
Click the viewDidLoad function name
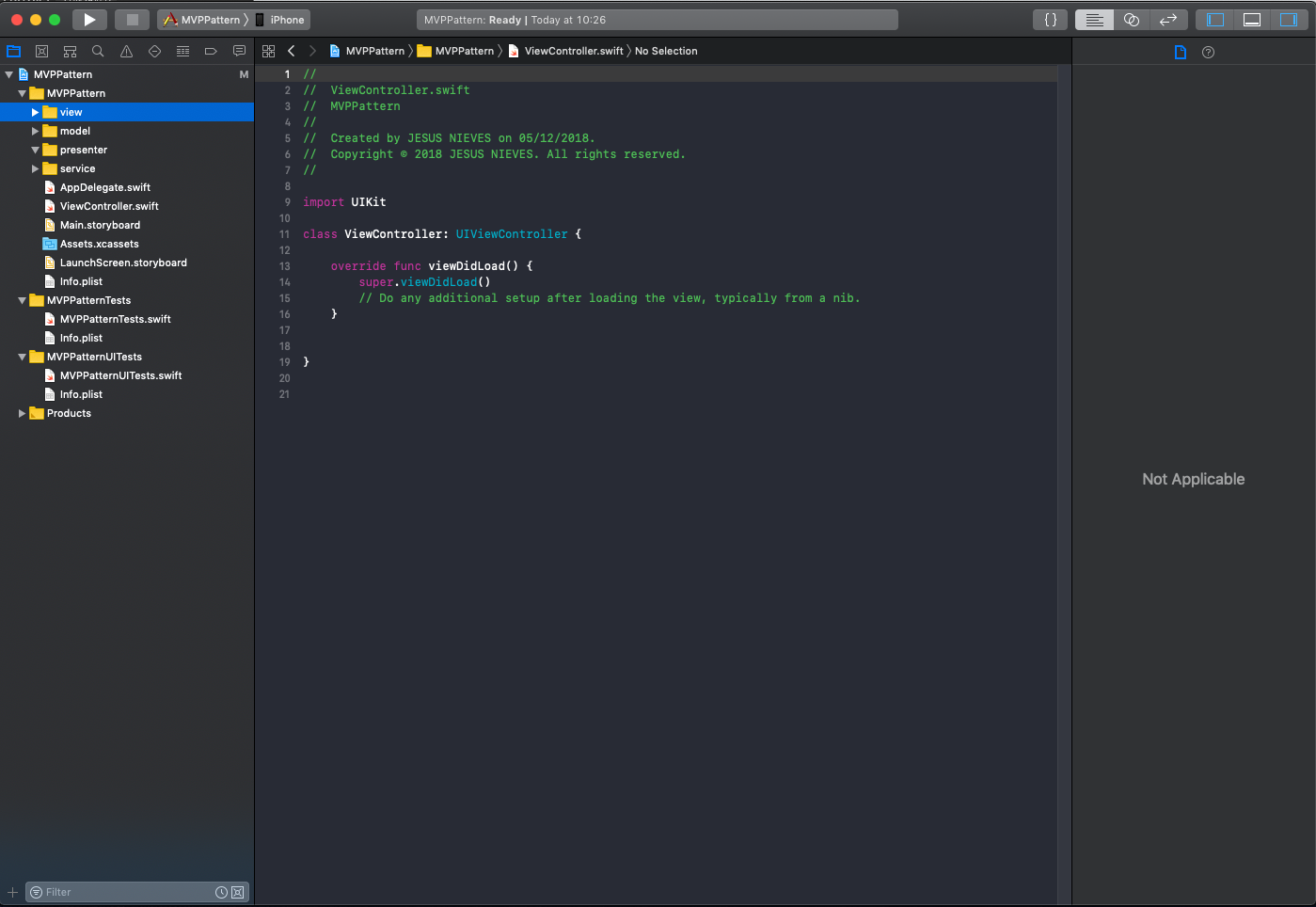click(467, 266)
